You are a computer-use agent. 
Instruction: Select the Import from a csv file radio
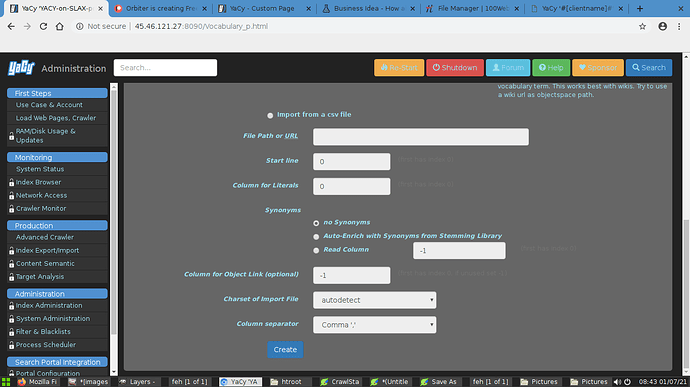(270, 115)
